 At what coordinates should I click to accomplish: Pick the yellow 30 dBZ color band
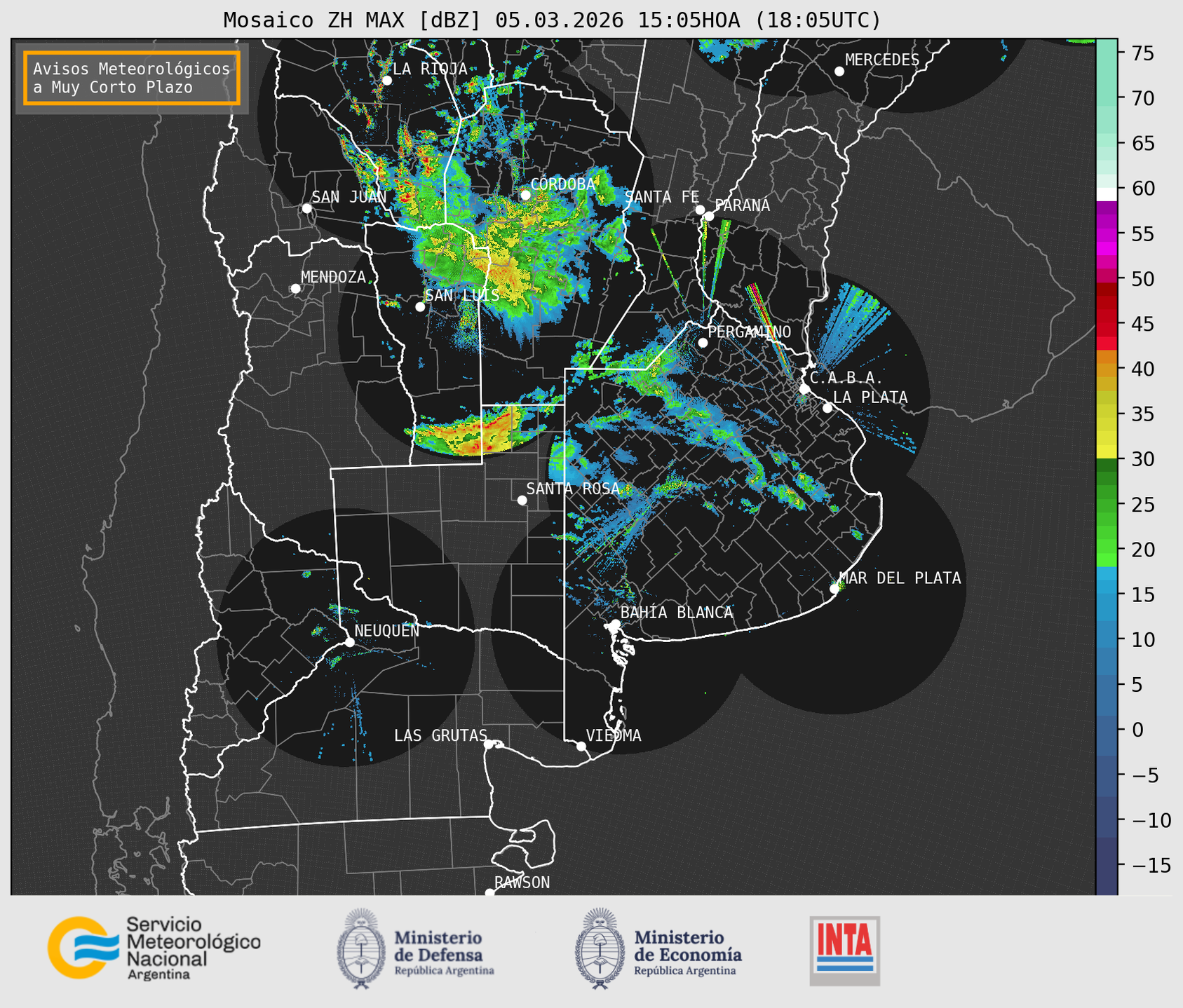pyautogui.click(x=1107, y=451)
